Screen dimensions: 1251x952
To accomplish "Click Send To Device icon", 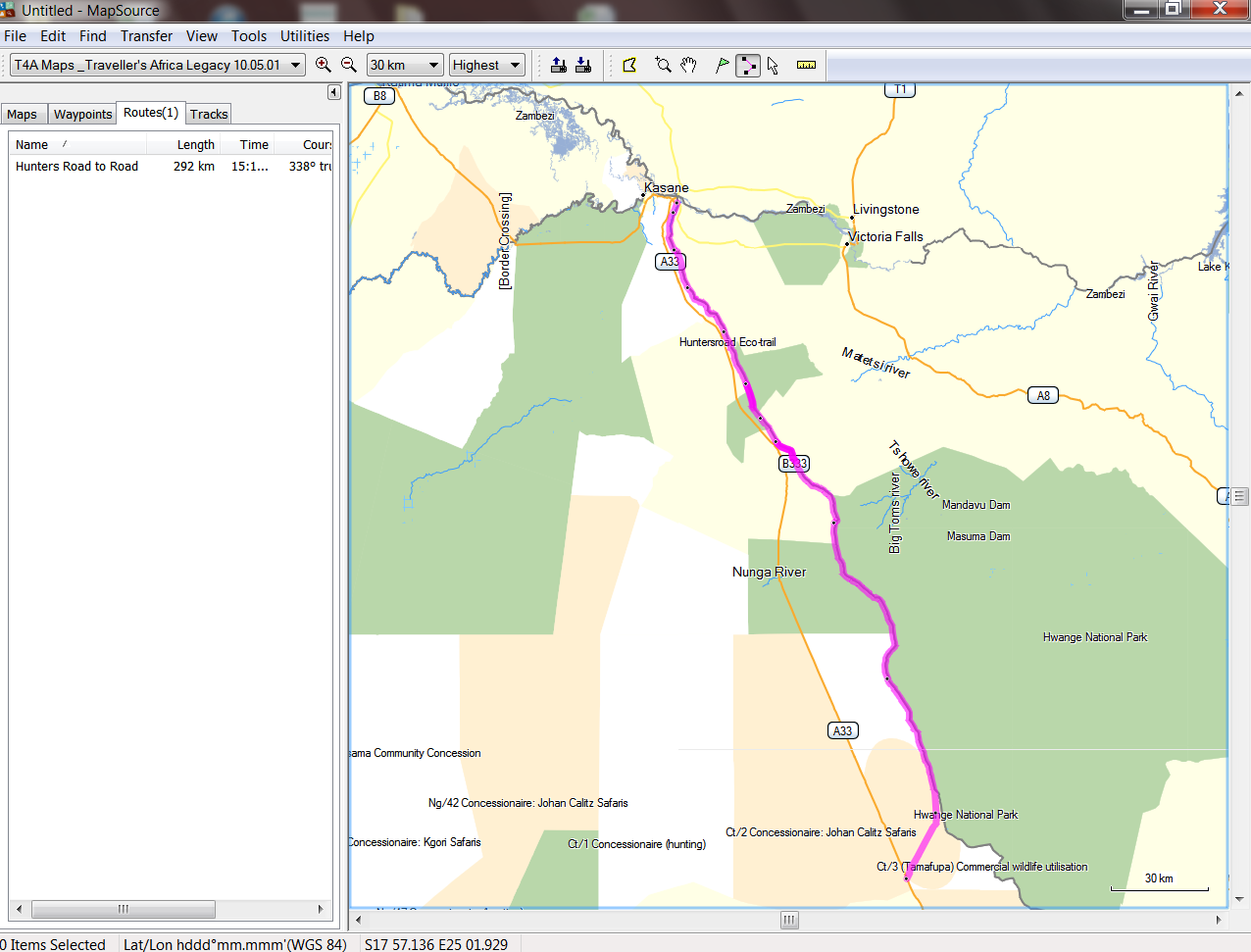I will tap(558, 66).
